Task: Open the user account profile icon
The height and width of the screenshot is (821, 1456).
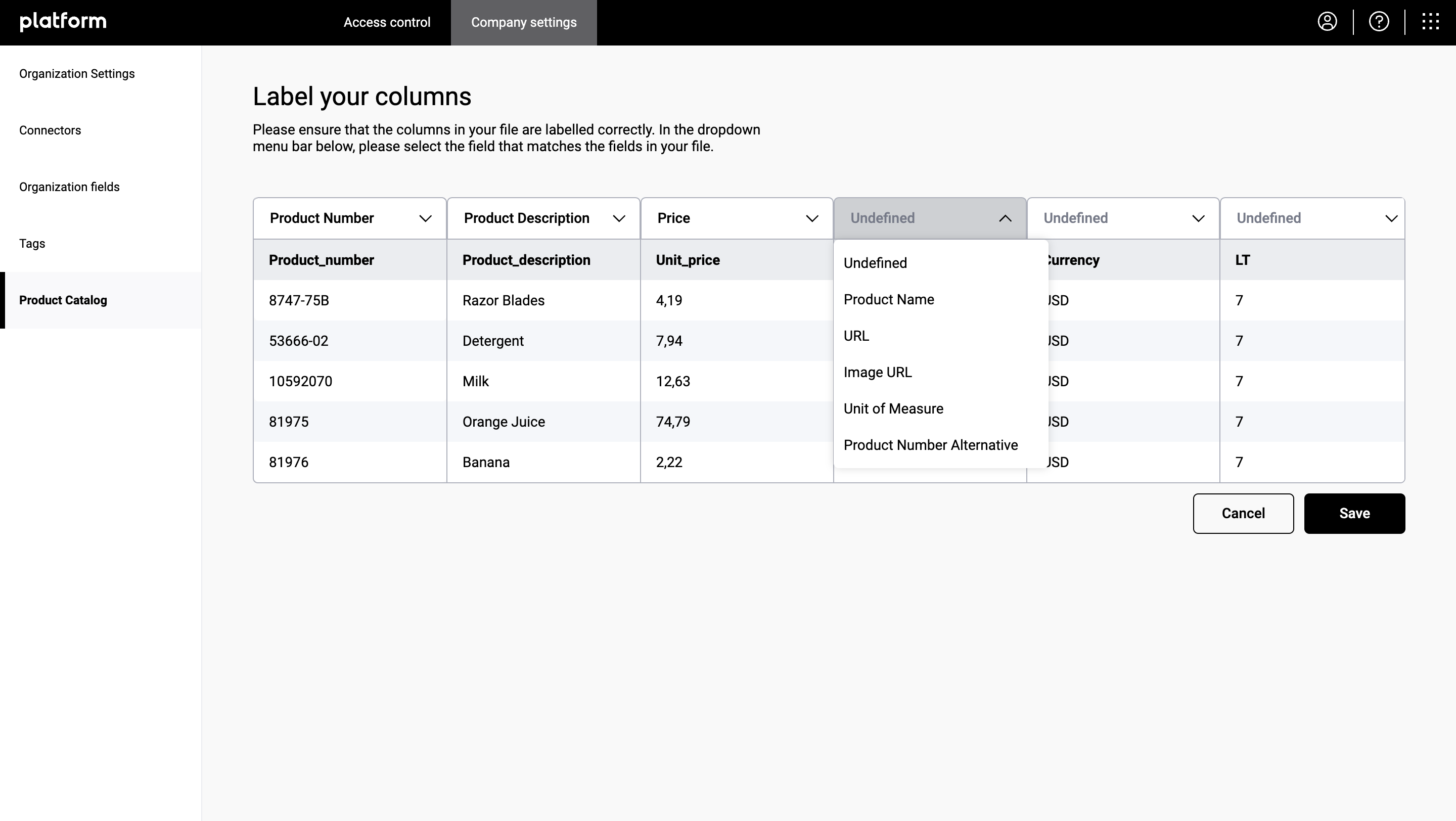Action: (1327, 22)
